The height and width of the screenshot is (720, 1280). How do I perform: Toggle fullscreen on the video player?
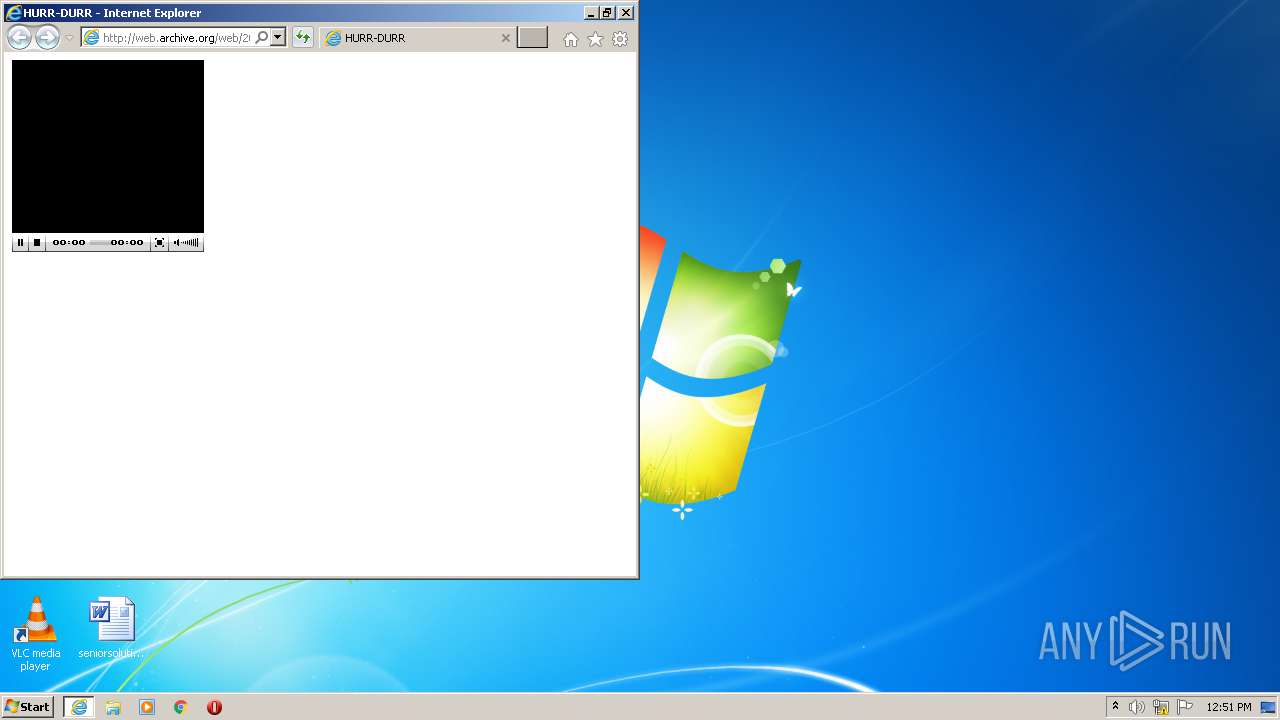(159, 242)
